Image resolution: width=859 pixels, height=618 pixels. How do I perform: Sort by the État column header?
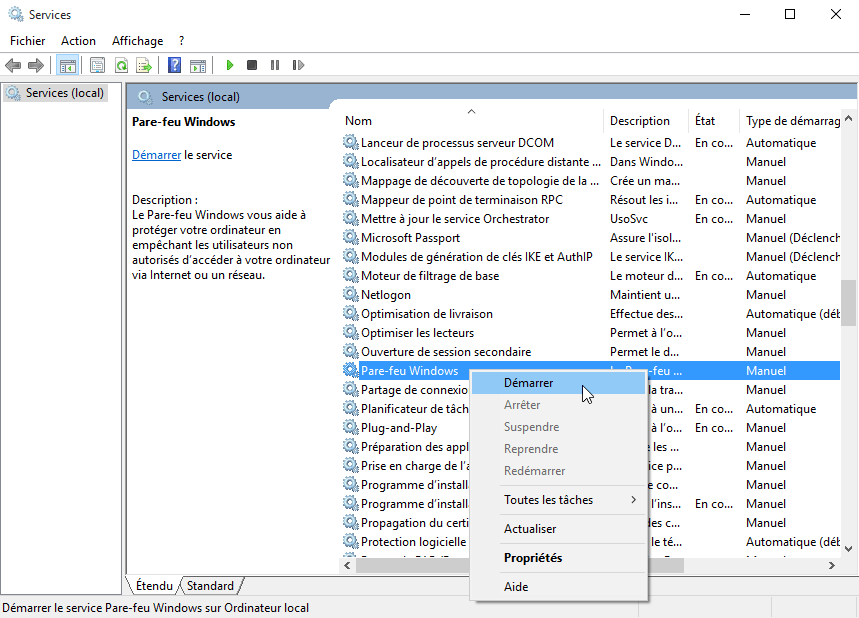pos(713,121)
